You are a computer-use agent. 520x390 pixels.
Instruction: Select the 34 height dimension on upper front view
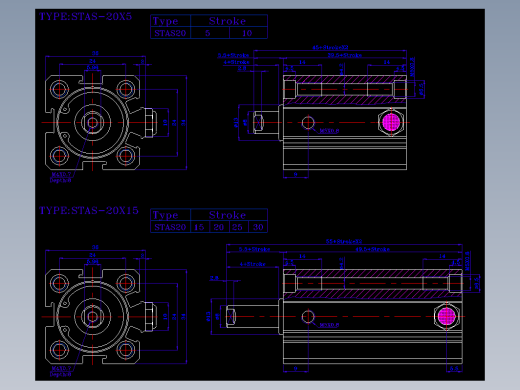click(x=183, y=123)
